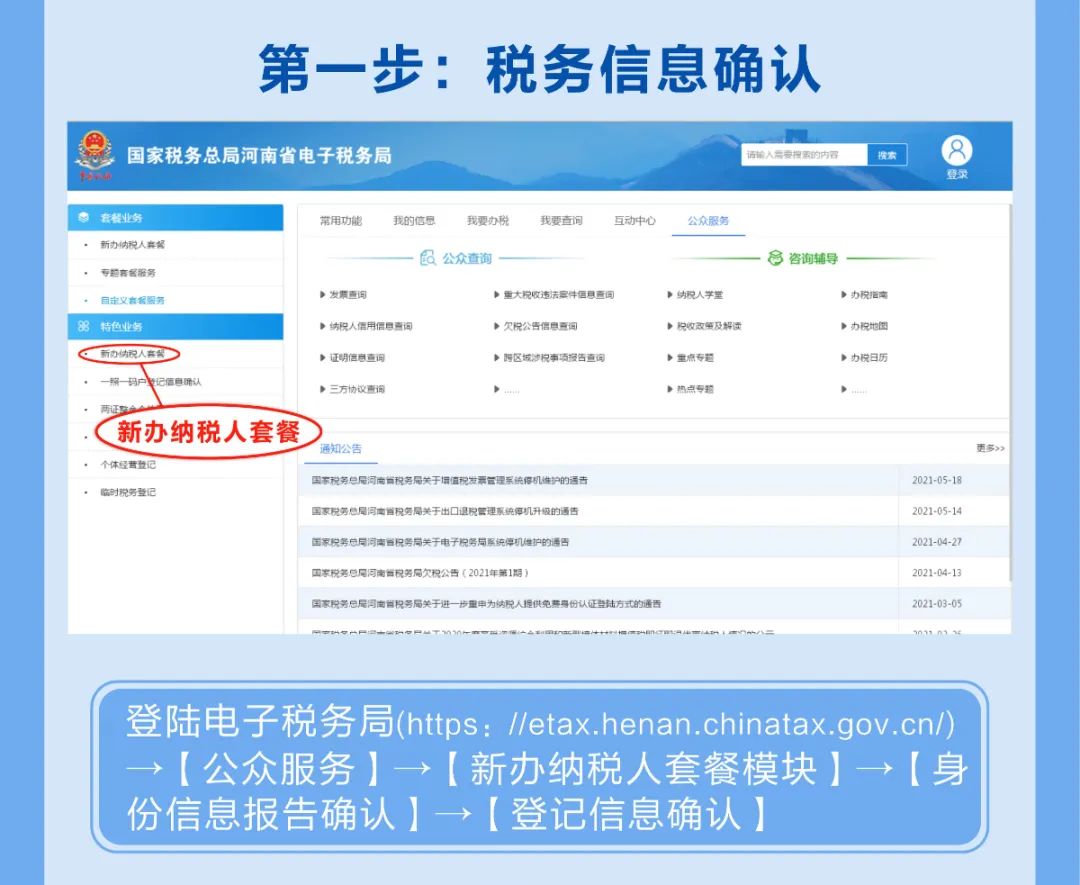Screen dimensions: 1080x885
Task: Switch to the 常用功能 tab
Action: click(341, 220)
